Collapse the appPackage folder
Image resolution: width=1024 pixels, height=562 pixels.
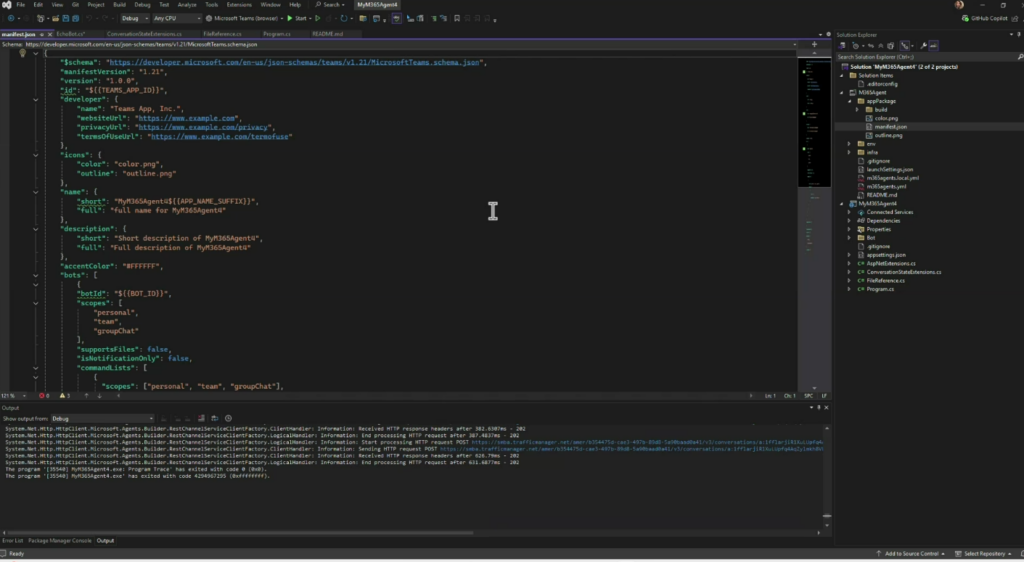pos(850,101)
